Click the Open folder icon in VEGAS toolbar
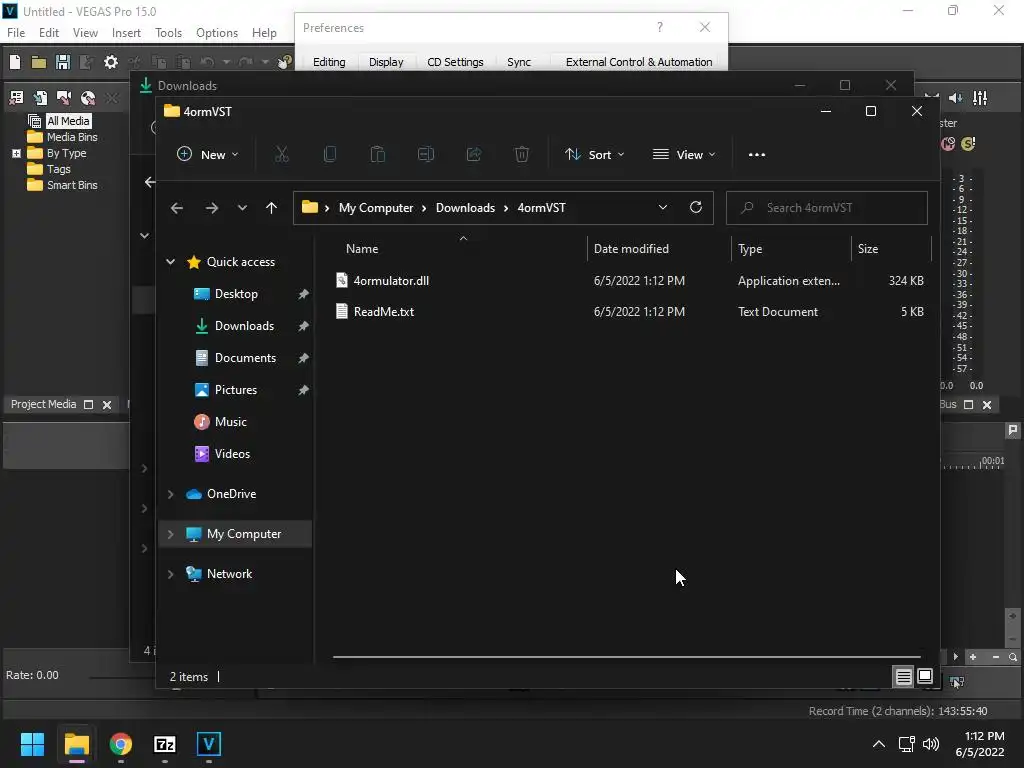1024x768 pixels. (39, 62)
